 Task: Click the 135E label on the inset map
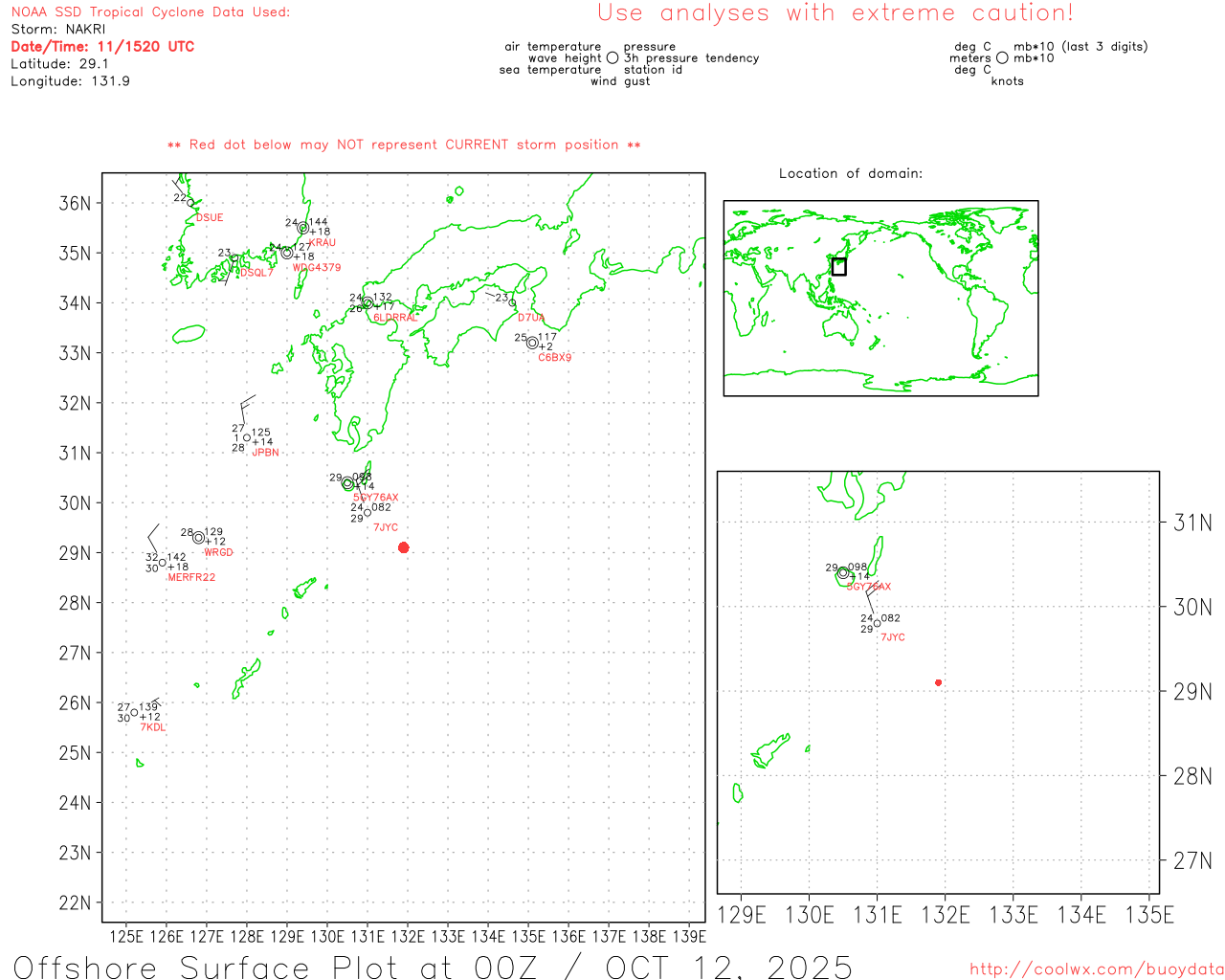pyautogui.click(x=1149, y=915)
